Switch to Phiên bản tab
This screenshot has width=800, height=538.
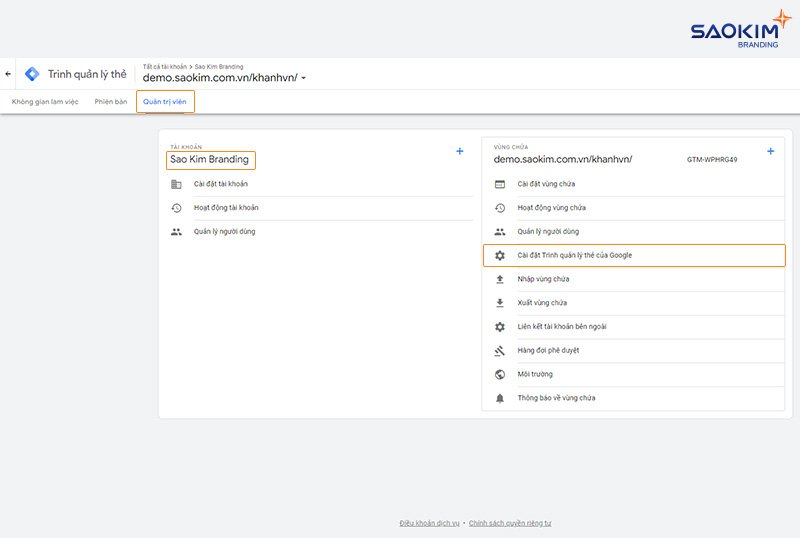[111, 102]
